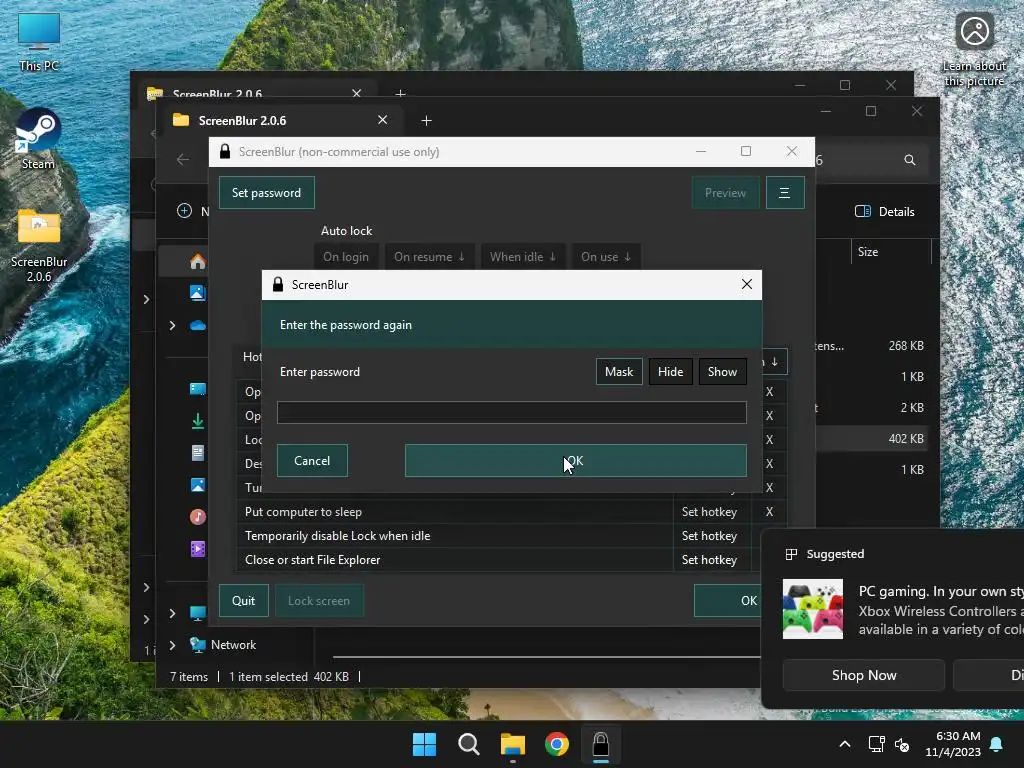This screenshot has height=768, width=1024.
Task: Open the On use dropdown
Action: (606, 257)
